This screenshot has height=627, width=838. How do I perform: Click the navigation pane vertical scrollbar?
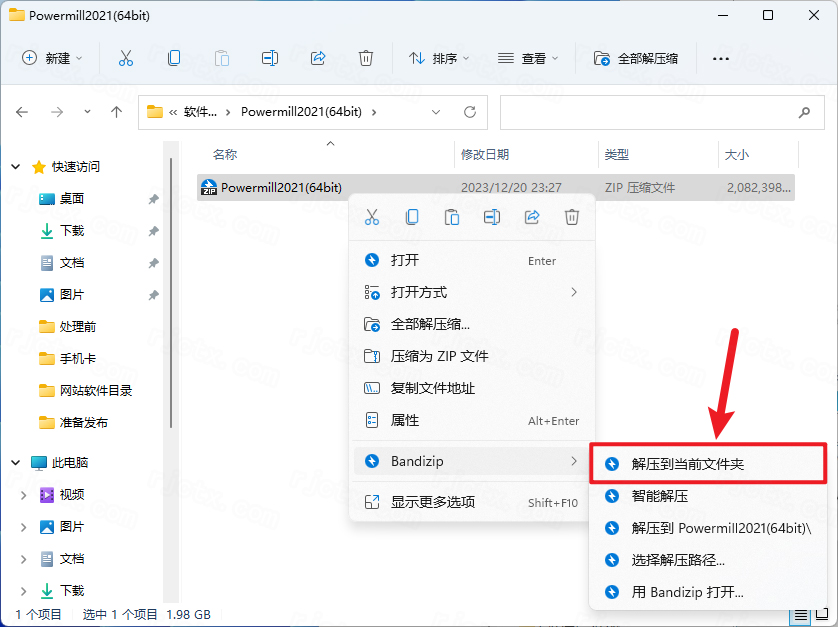pos(171,293)
